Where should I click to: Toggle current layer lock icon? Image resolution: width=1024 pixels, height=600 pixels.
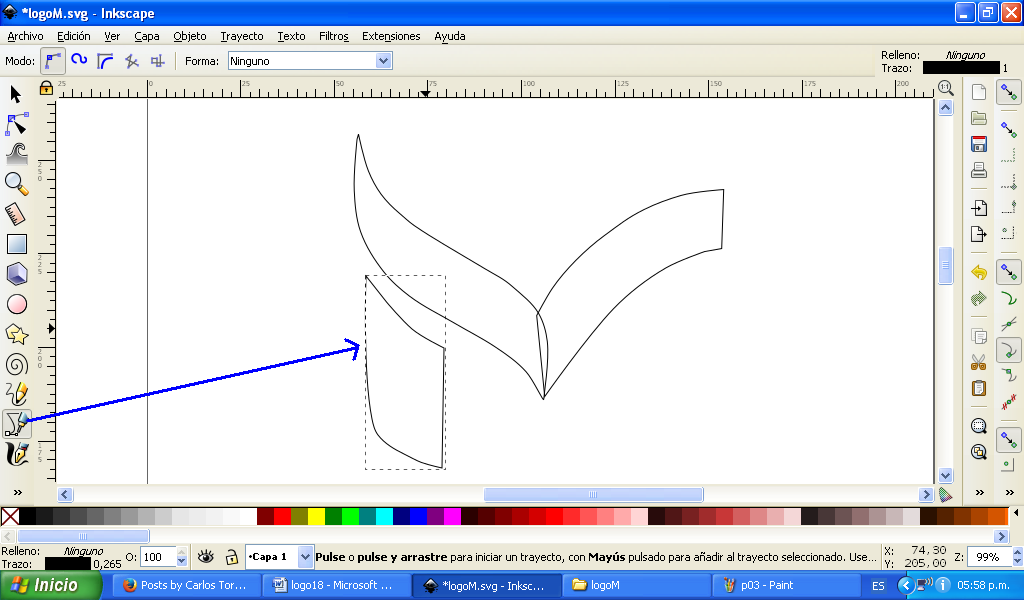[x=231, y=557]
